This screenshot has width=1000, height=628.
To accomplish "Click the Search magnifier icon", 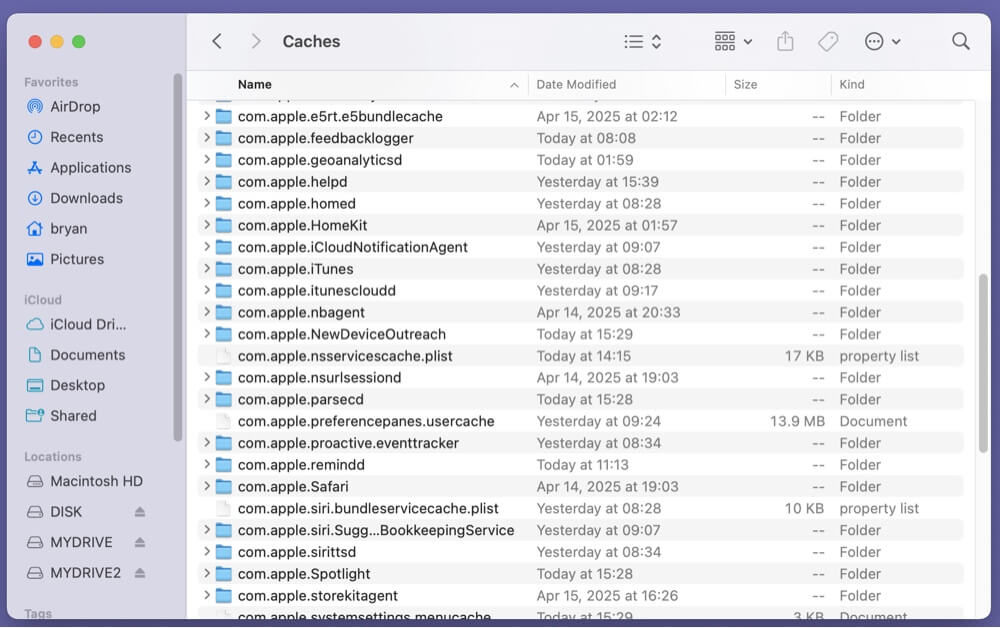I will tap(960, 41).
